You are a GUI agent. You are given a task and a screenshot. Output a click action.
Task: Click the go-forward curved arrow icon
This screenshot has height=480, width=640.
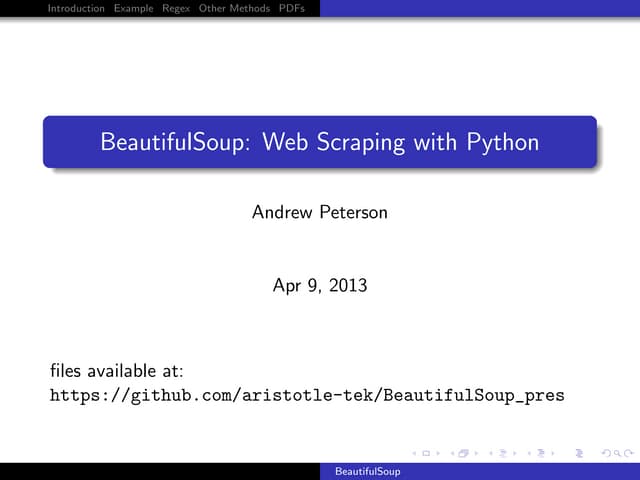point(624,453)
